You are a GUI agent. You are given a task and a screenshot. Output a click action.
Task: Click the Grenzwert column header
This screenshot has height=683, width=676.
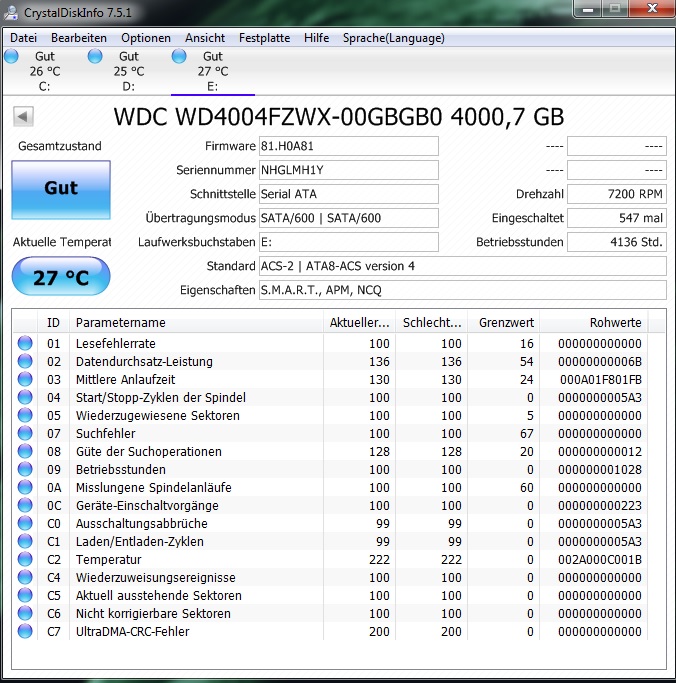[x=504, y=323]
